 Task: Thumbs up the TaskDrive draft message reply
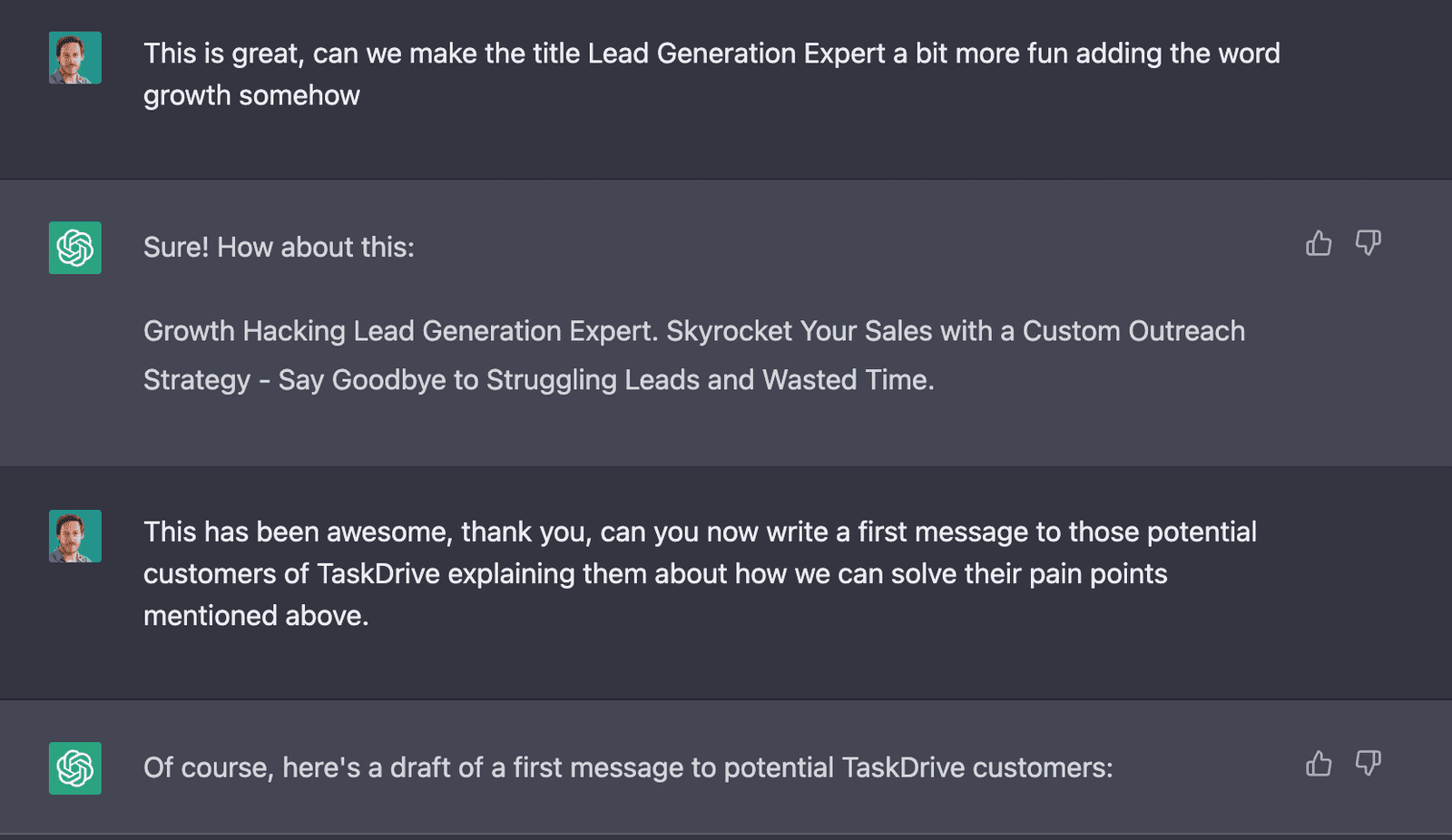pos(1319,764)
